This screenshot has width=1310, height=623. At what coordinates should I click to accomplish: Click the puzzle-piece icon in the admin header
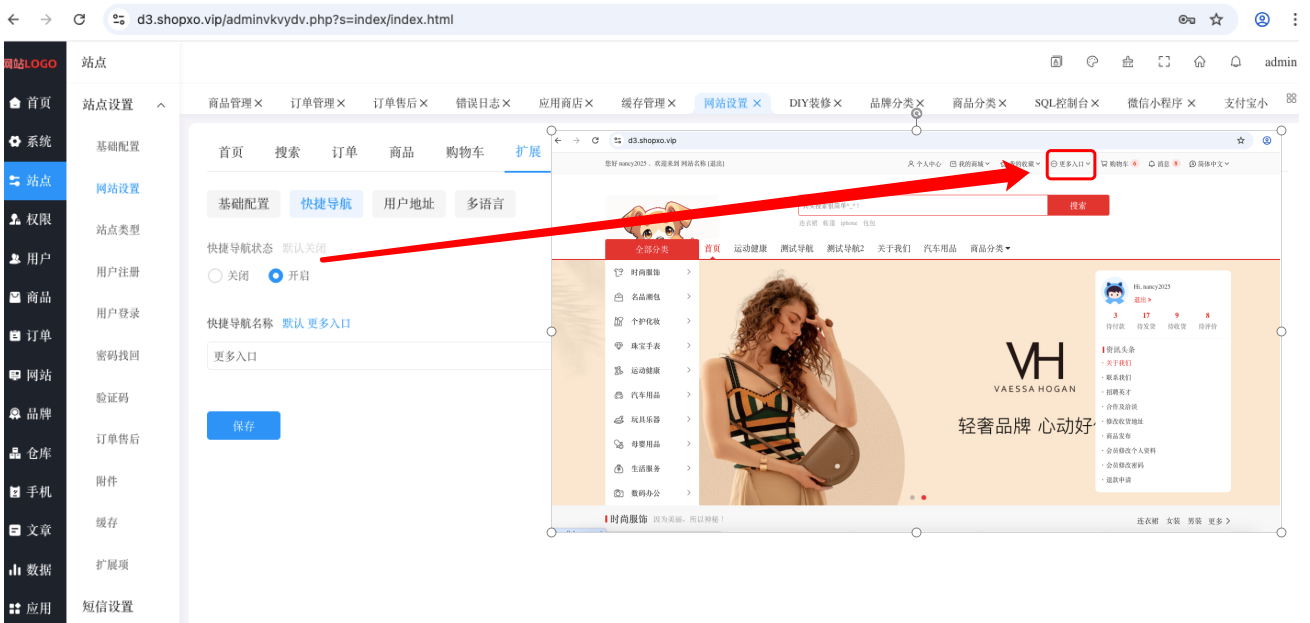(1128, 62)
